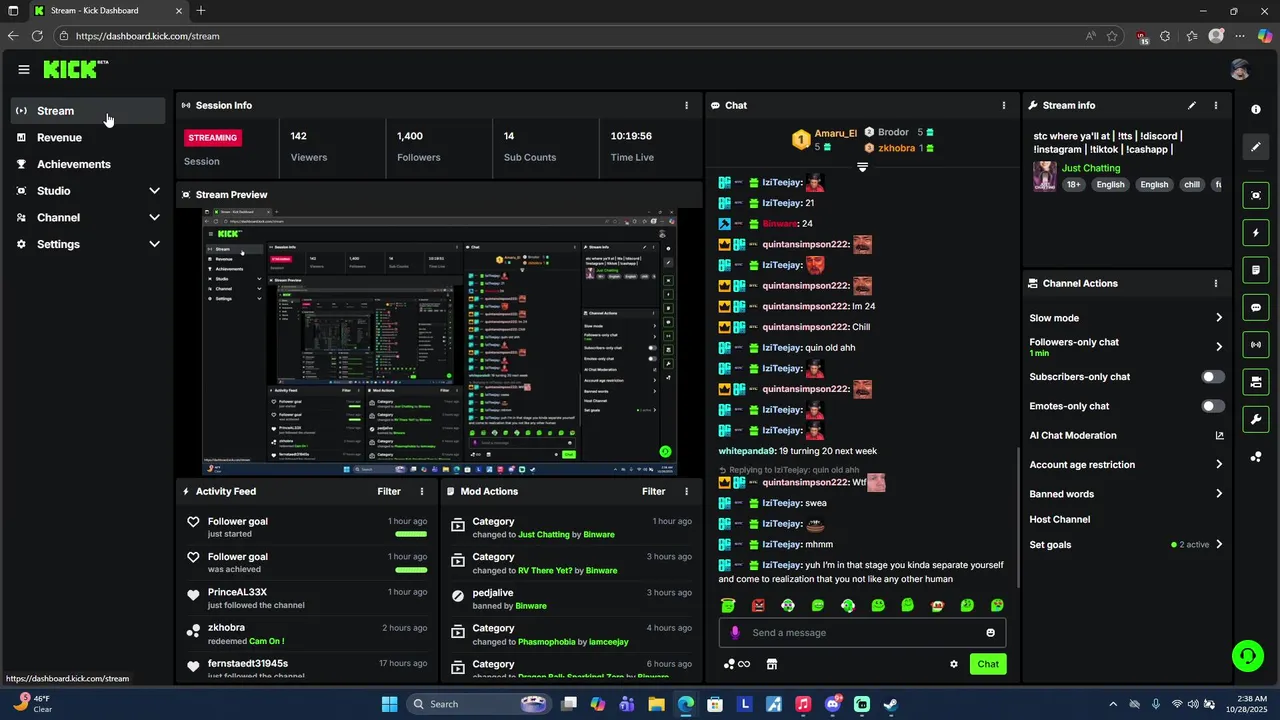Edit stream info with the pencil icon
Viewport: 1280px width, 720px height.
[x=1192, y=105]
